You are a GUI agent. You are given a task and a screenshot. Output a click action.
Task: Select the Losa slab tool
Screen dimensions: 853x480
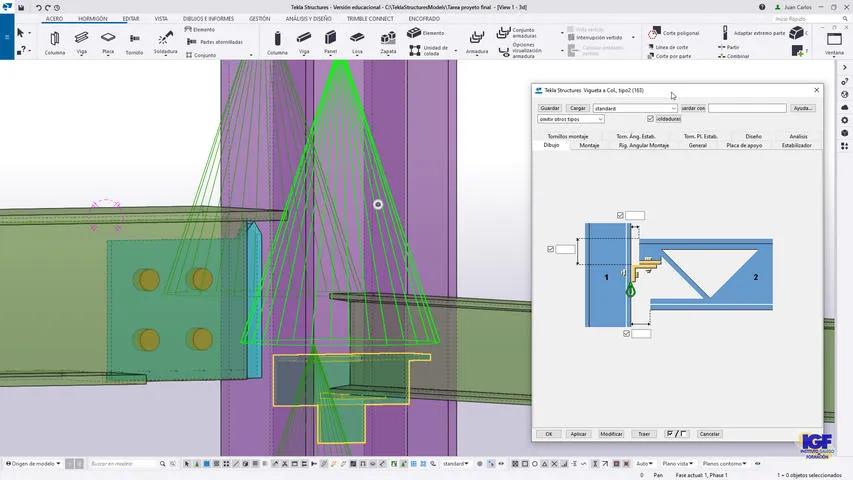point(357,42)
